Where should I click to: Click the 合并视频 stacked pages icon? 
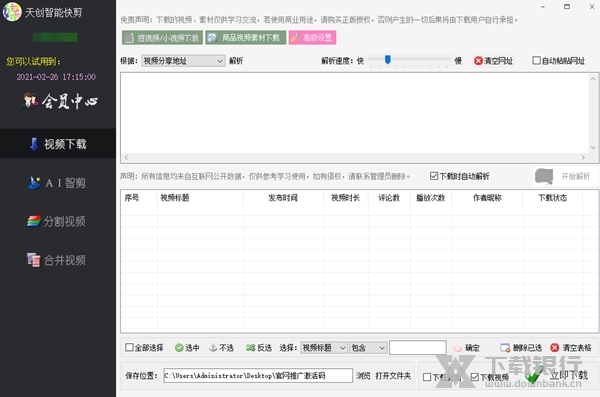click(34, 260)
